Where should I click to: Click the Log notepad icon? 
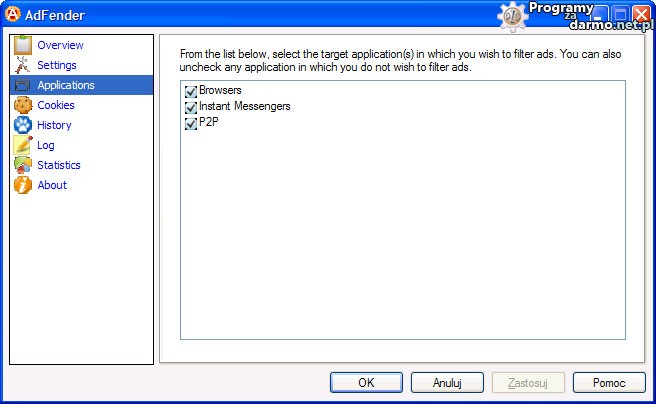coord(22,145)
